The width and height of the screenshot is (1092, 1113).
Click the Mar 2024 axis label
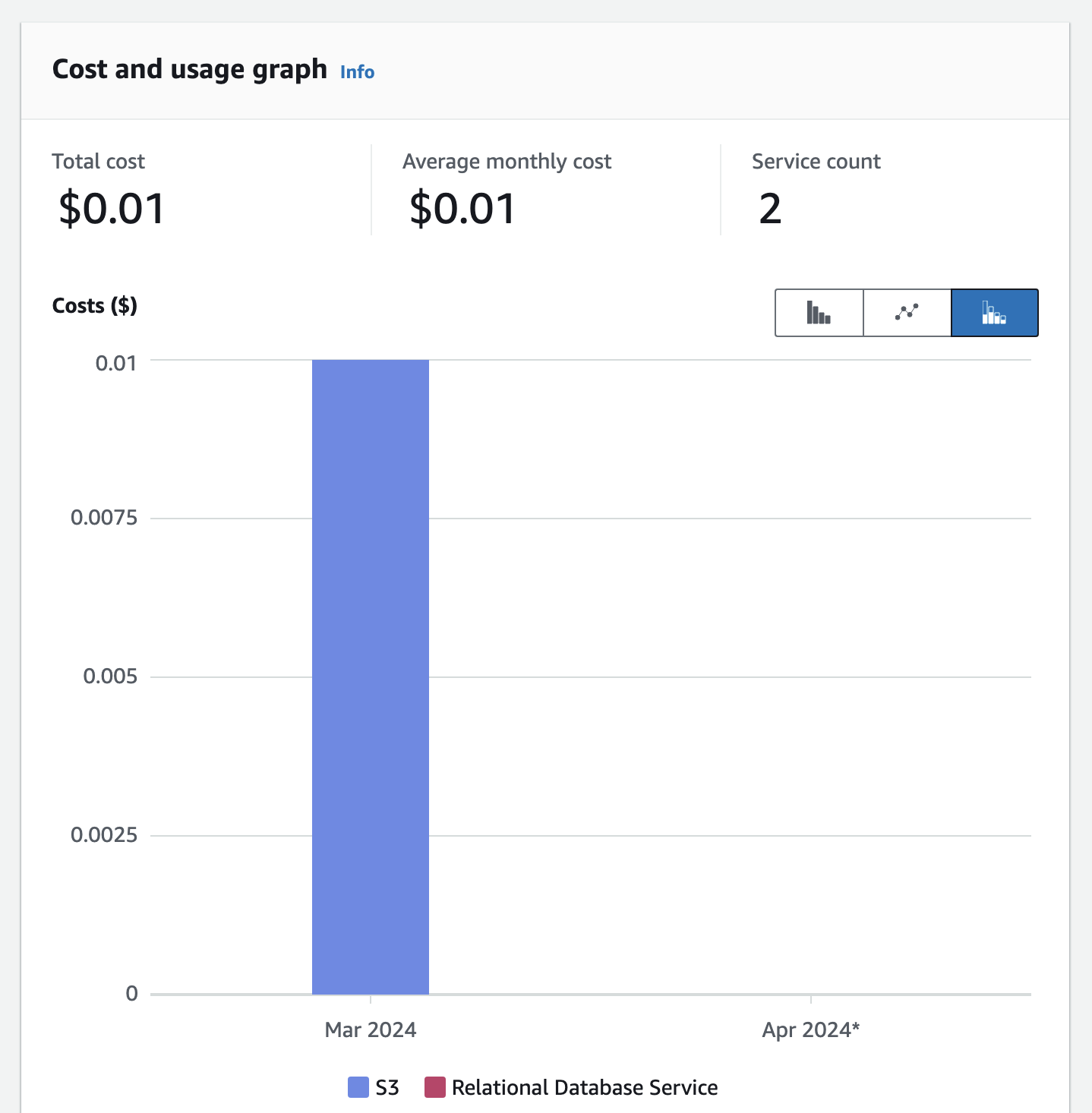(371, 1029)
